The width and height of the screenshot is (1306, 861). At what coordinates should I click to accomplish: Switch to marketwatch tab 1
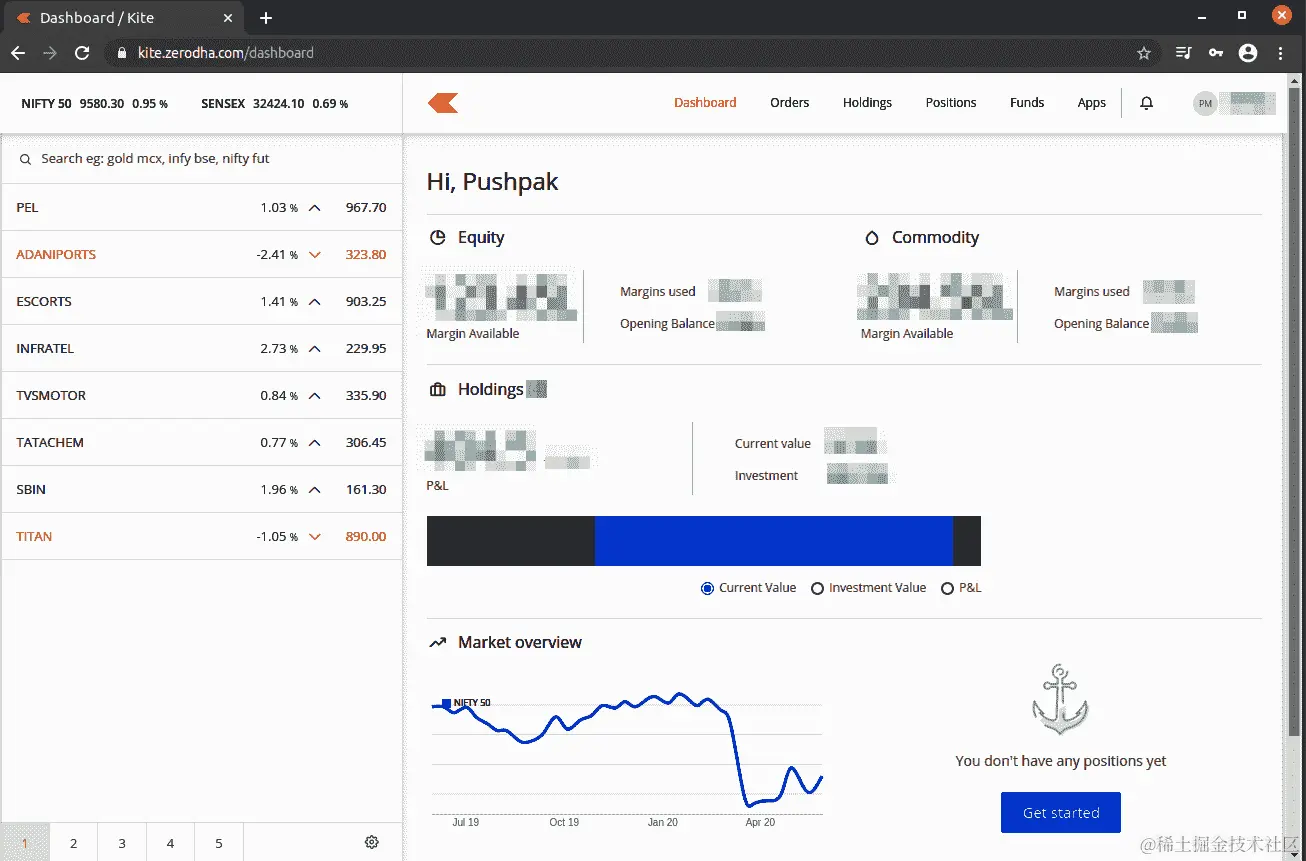pos(25,842)
